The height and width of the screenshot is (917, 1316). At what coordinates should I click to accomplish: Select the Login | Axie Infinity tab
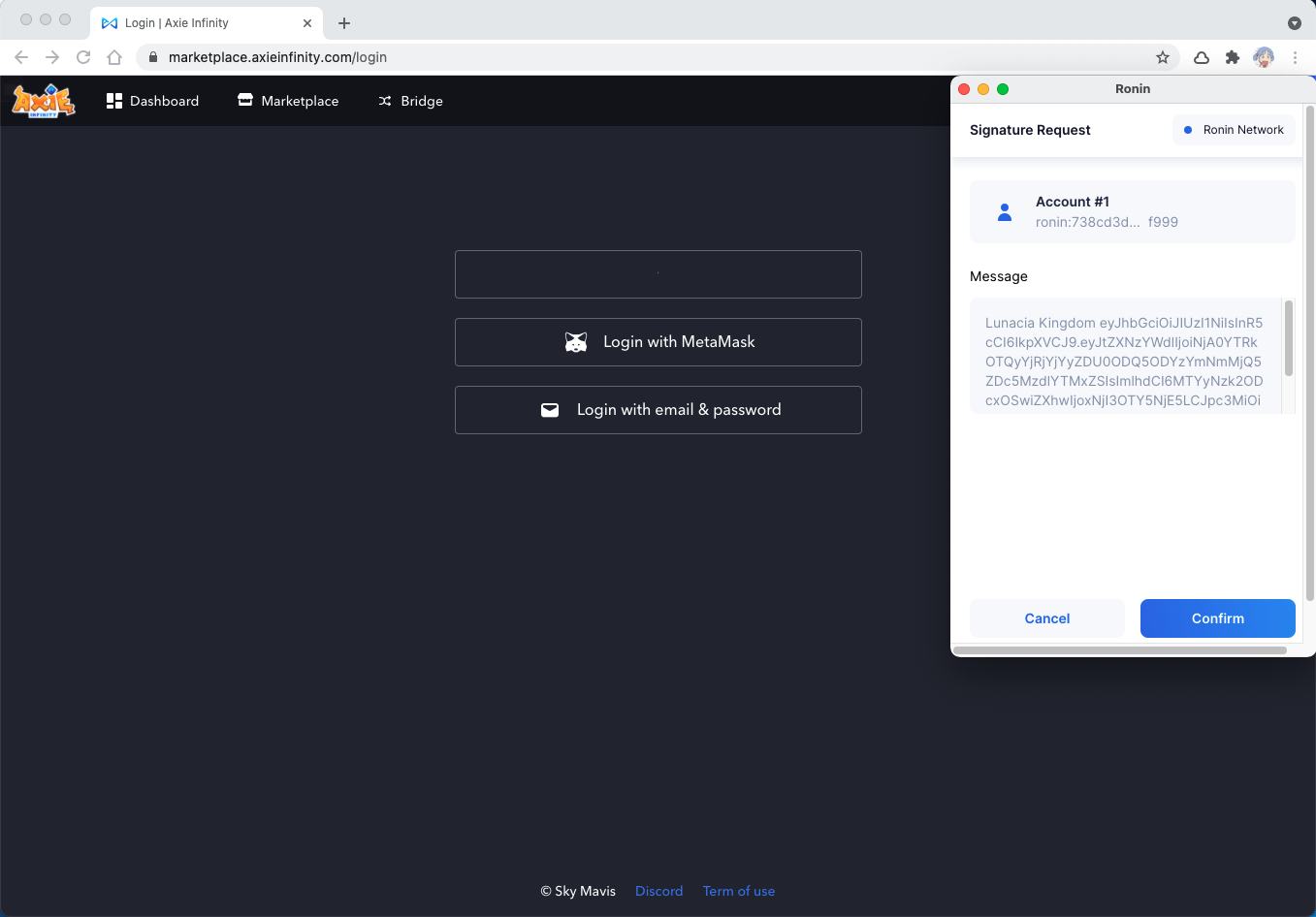pyautogui.click(x=207, y=23)
